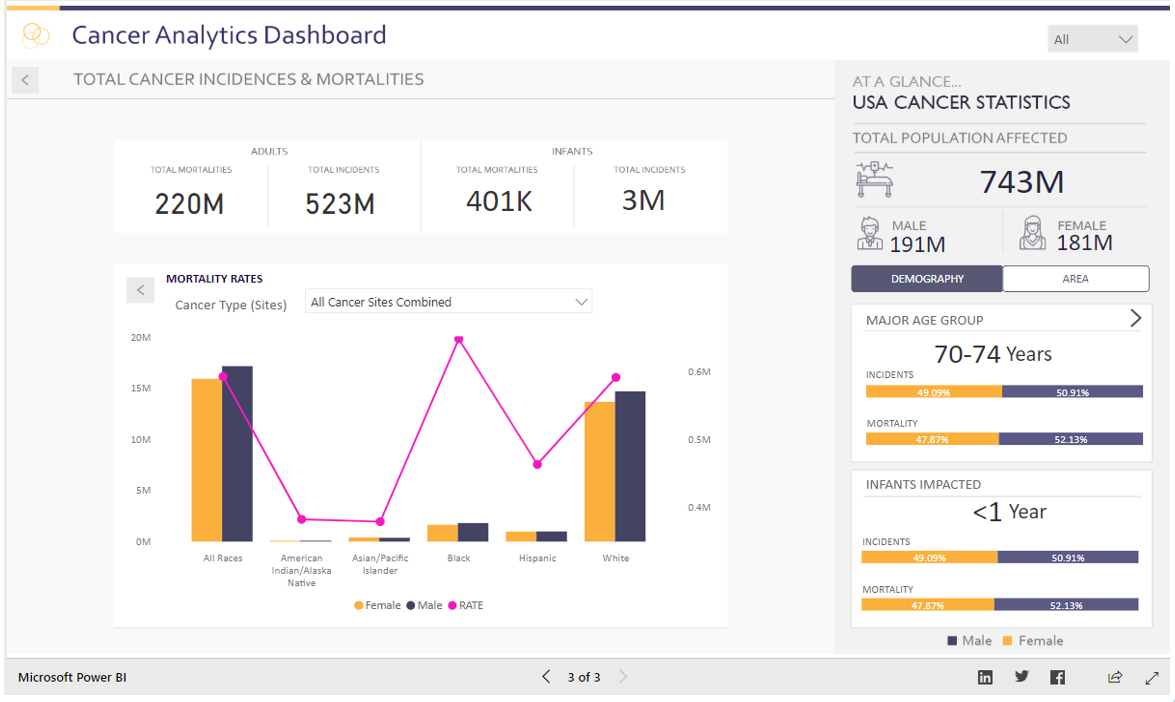This screenshot has width=1175, height=702.
Task: Click the Twitter icon in the footer
Action: coord(1021,677)
